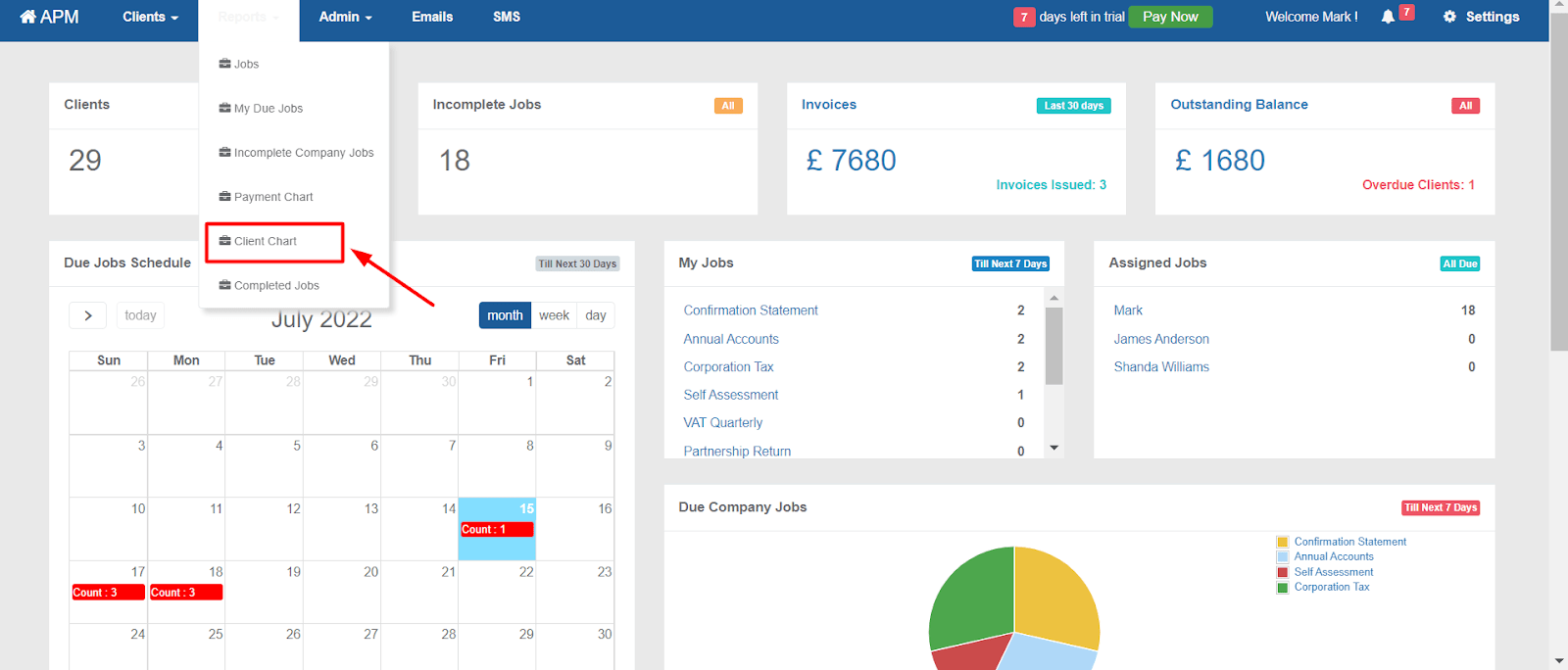Open VAT Quarterly job link
This screenshot has width=1568, height=670.
pos(722,422)
